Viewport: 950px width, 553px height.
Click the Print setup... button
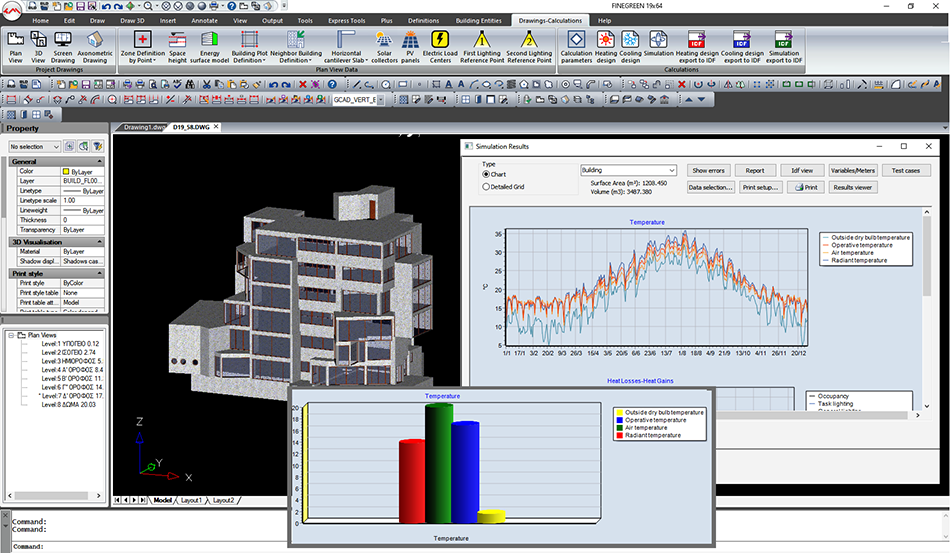760,188
